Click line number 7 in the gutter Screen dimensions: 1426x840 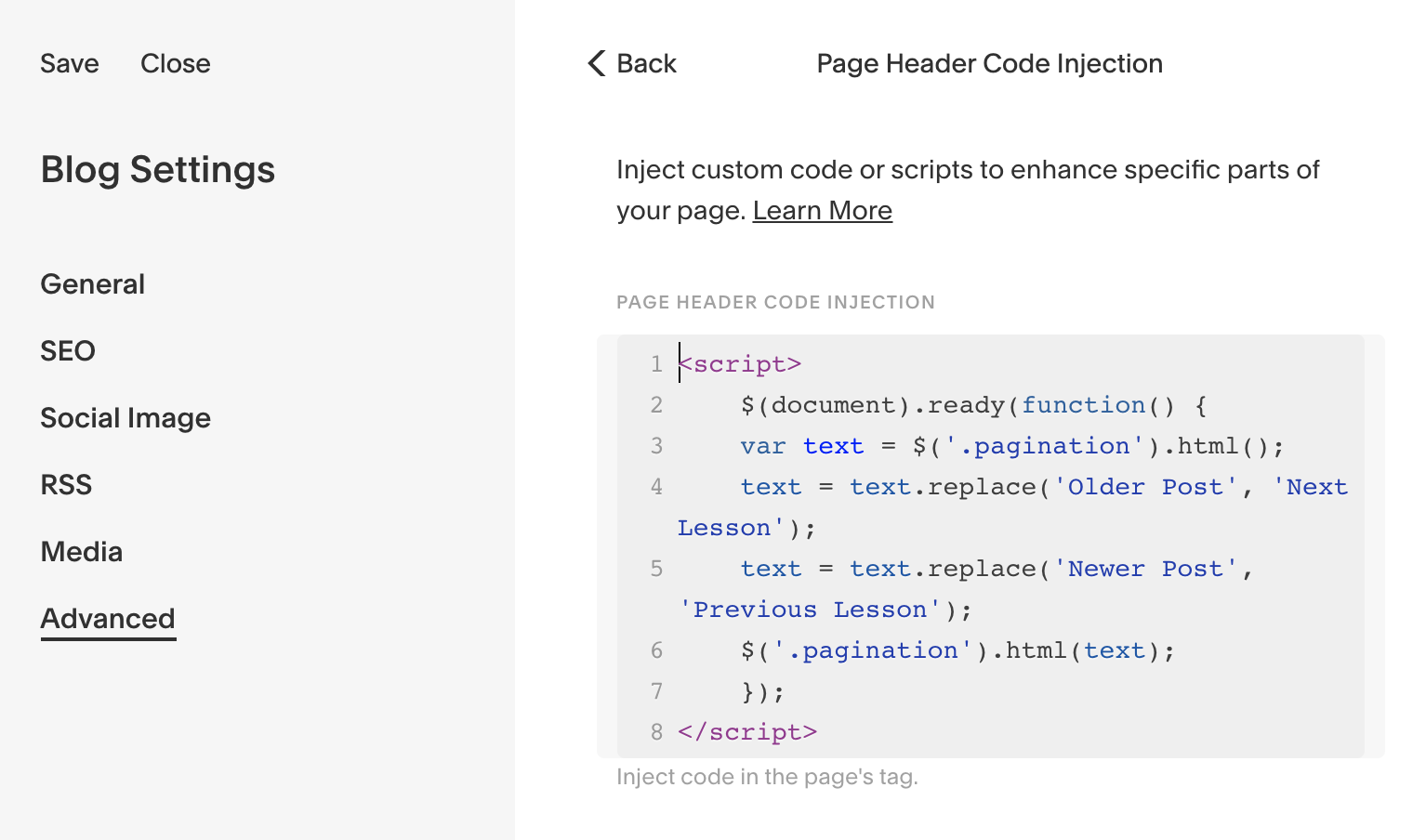coord(656,691)
